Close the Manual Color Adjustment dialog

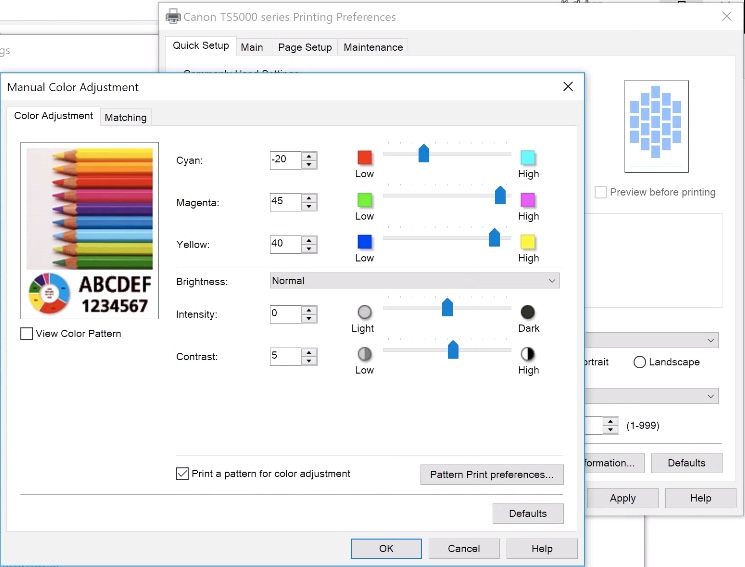[568, 86]
